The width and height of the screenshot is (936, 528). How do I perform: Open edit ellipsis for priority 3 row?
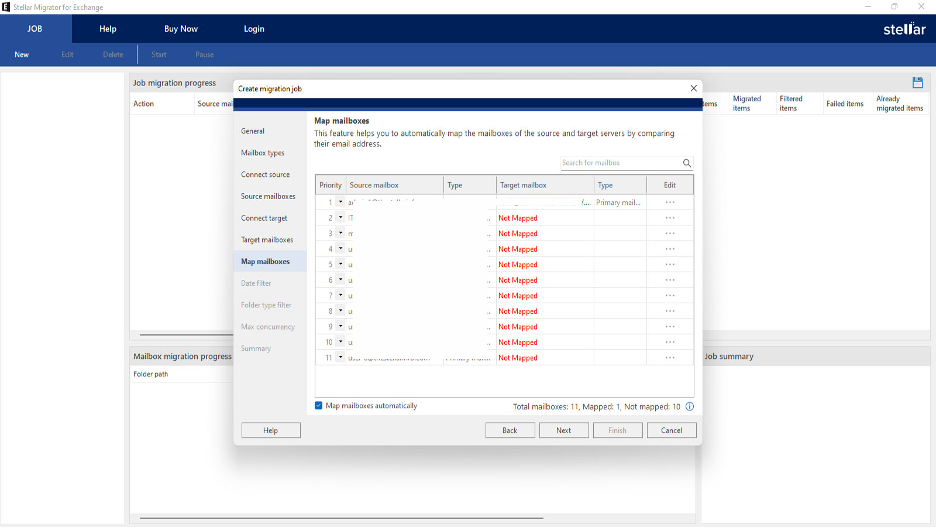(x=670, y=233)
